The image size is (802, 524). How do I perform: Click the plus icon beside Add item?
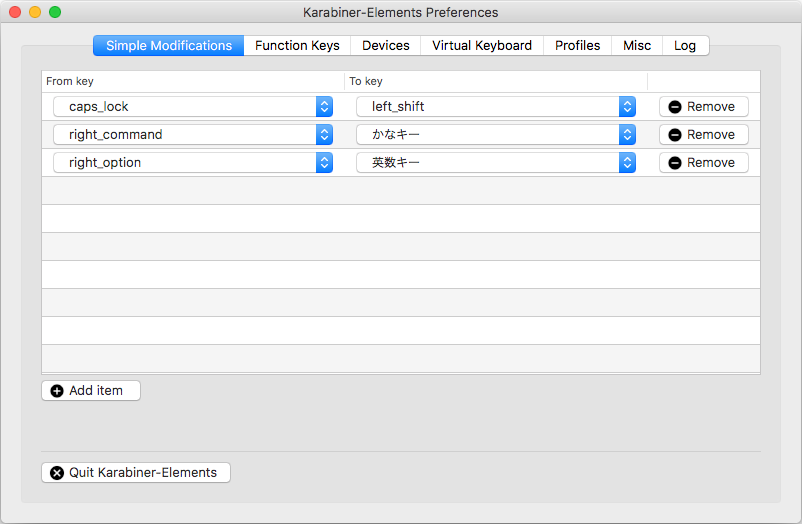(57, 391)
